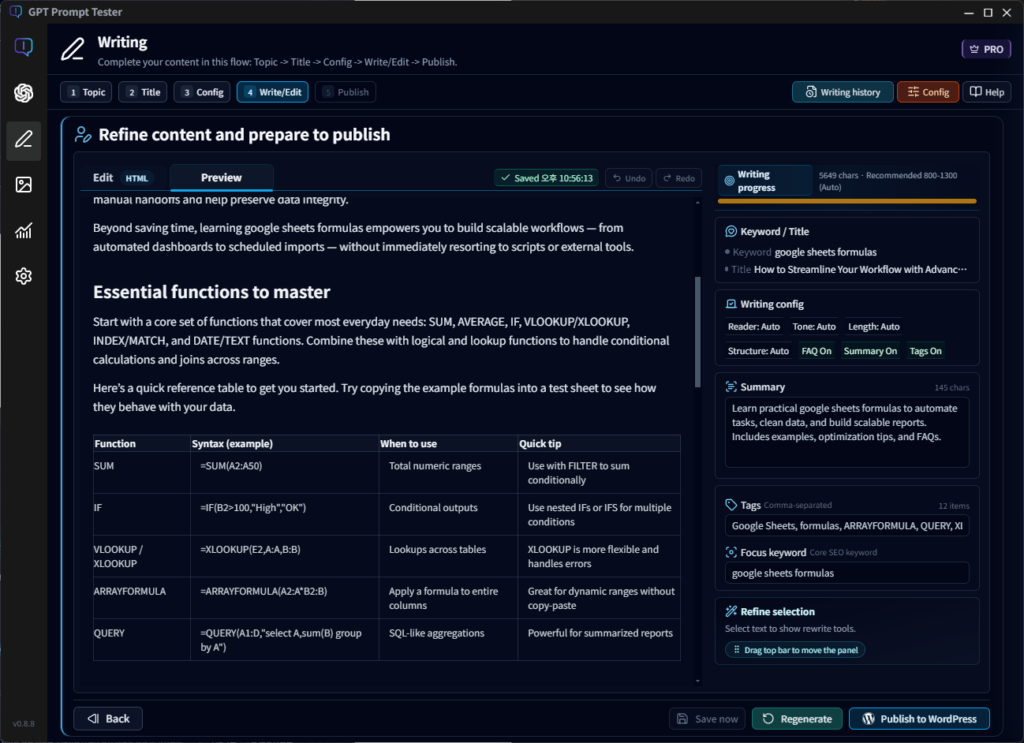Select the GPT model icon in sidebar
This screenshot has height=743, width=1024.
23,93
